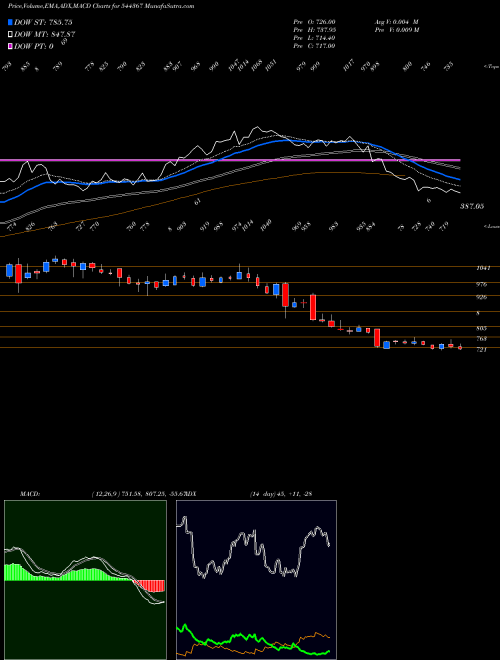Click the 'Pre V: 0.009 M' value
The image size is (500, 660).
(x=396, y=30)
